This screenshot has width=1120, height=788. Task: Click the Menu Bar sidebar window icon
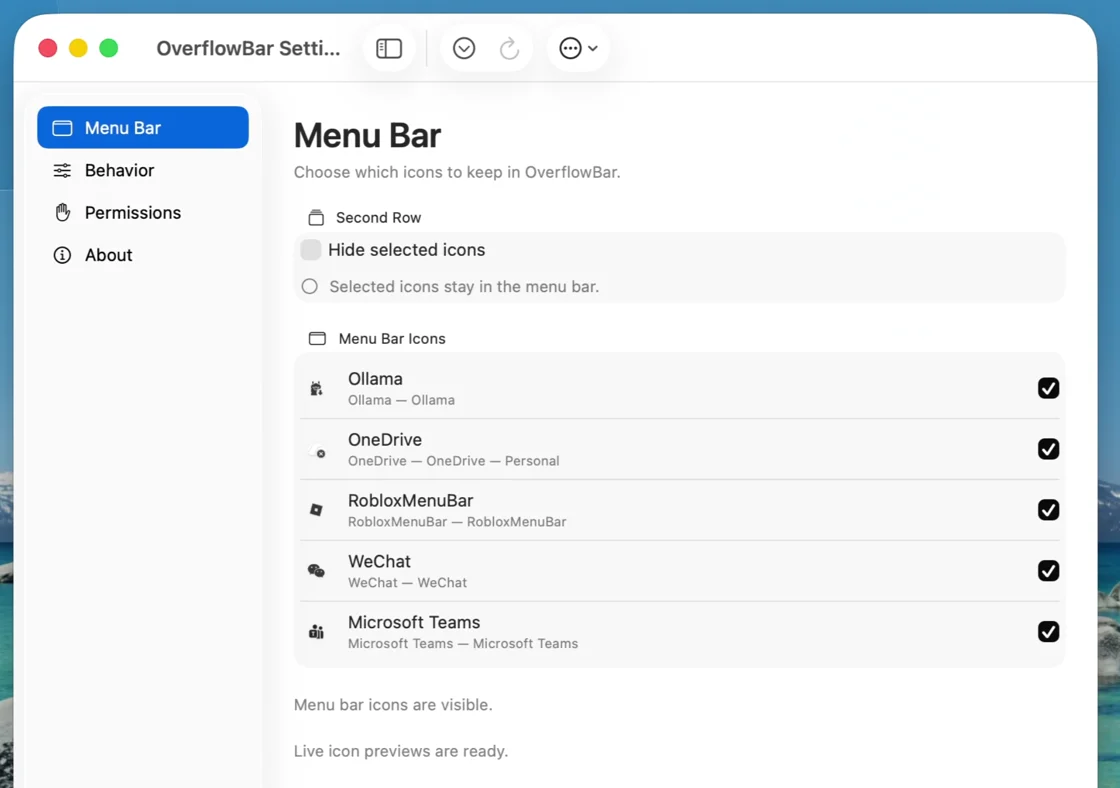point(62,128)
